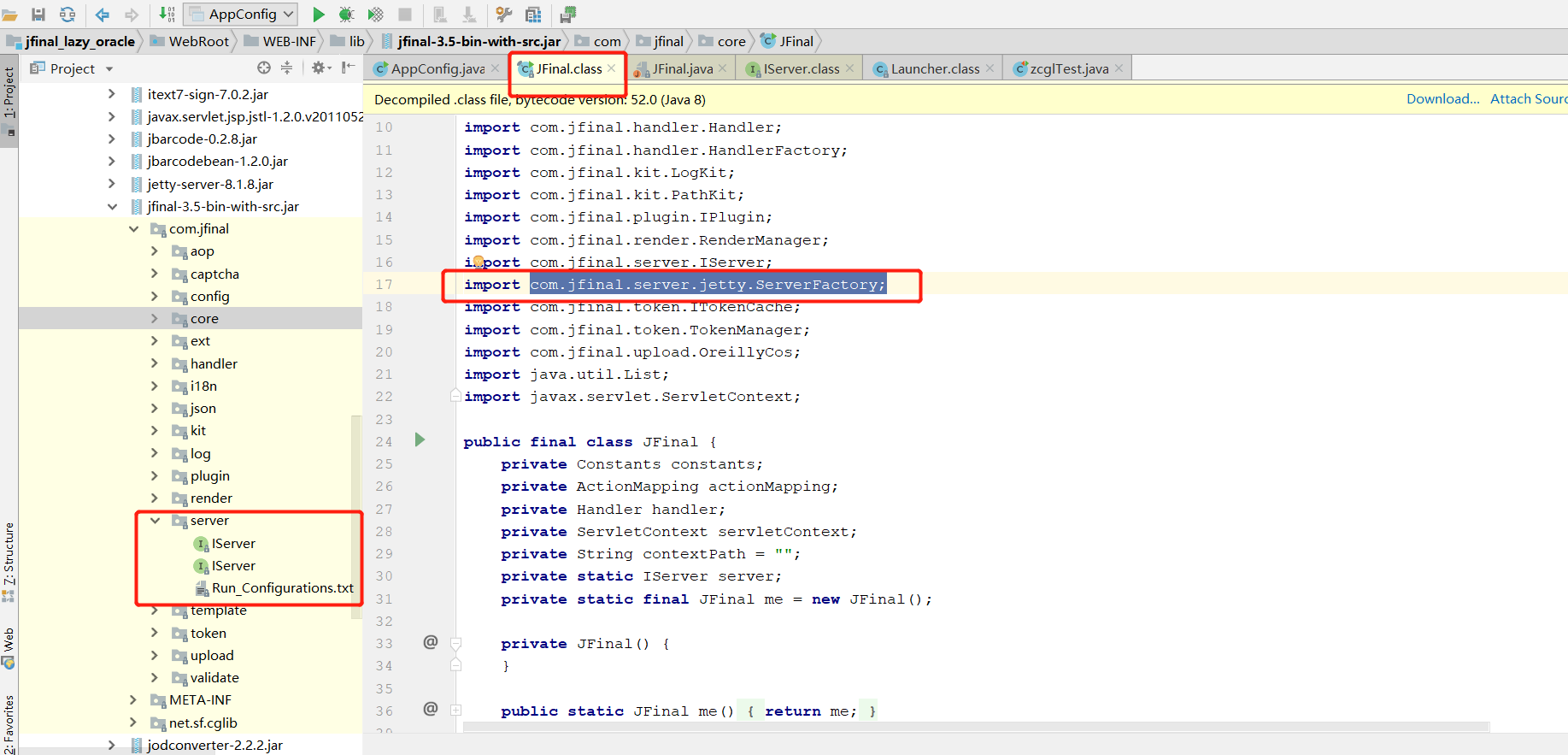
Task: Click the Download... sources link
Action: (1442, 99)
